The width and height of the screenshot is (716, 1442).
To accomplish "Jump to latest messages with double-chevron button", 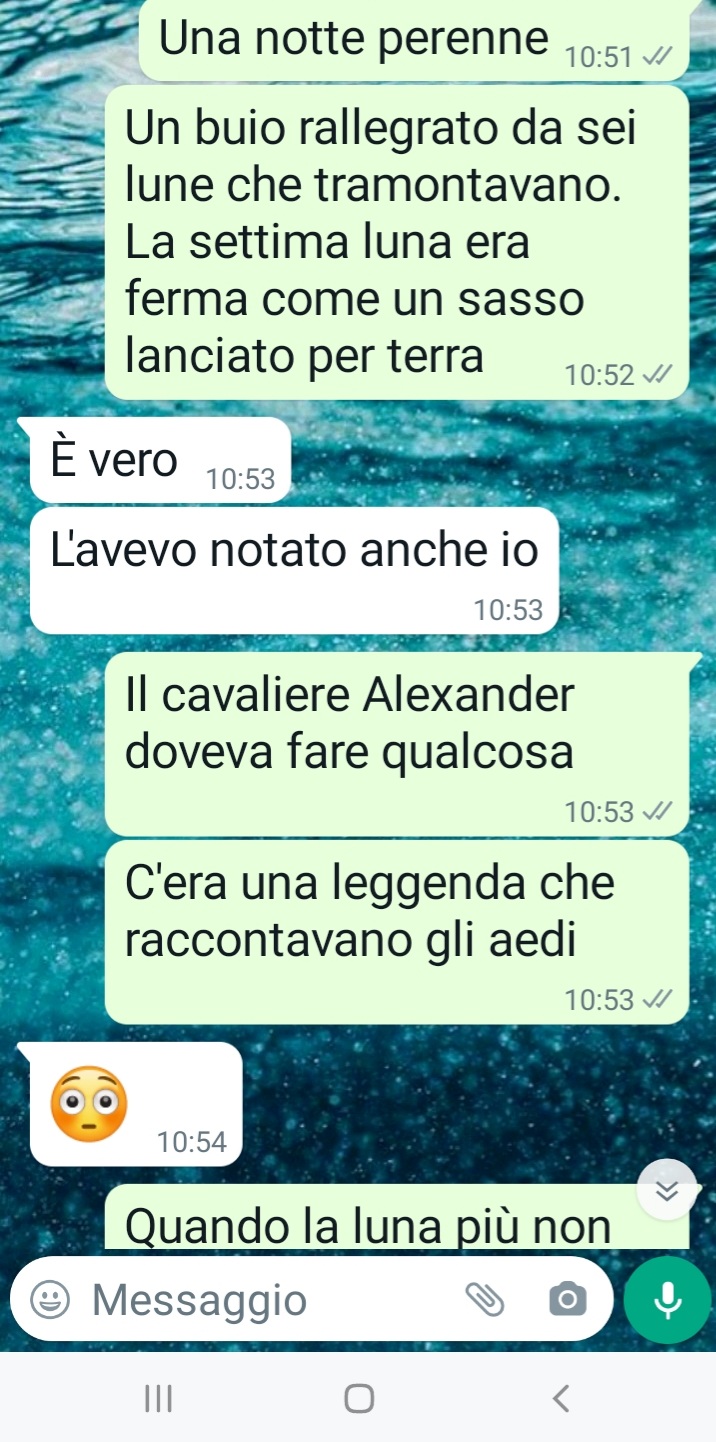I will click(x=667, y=1190).
